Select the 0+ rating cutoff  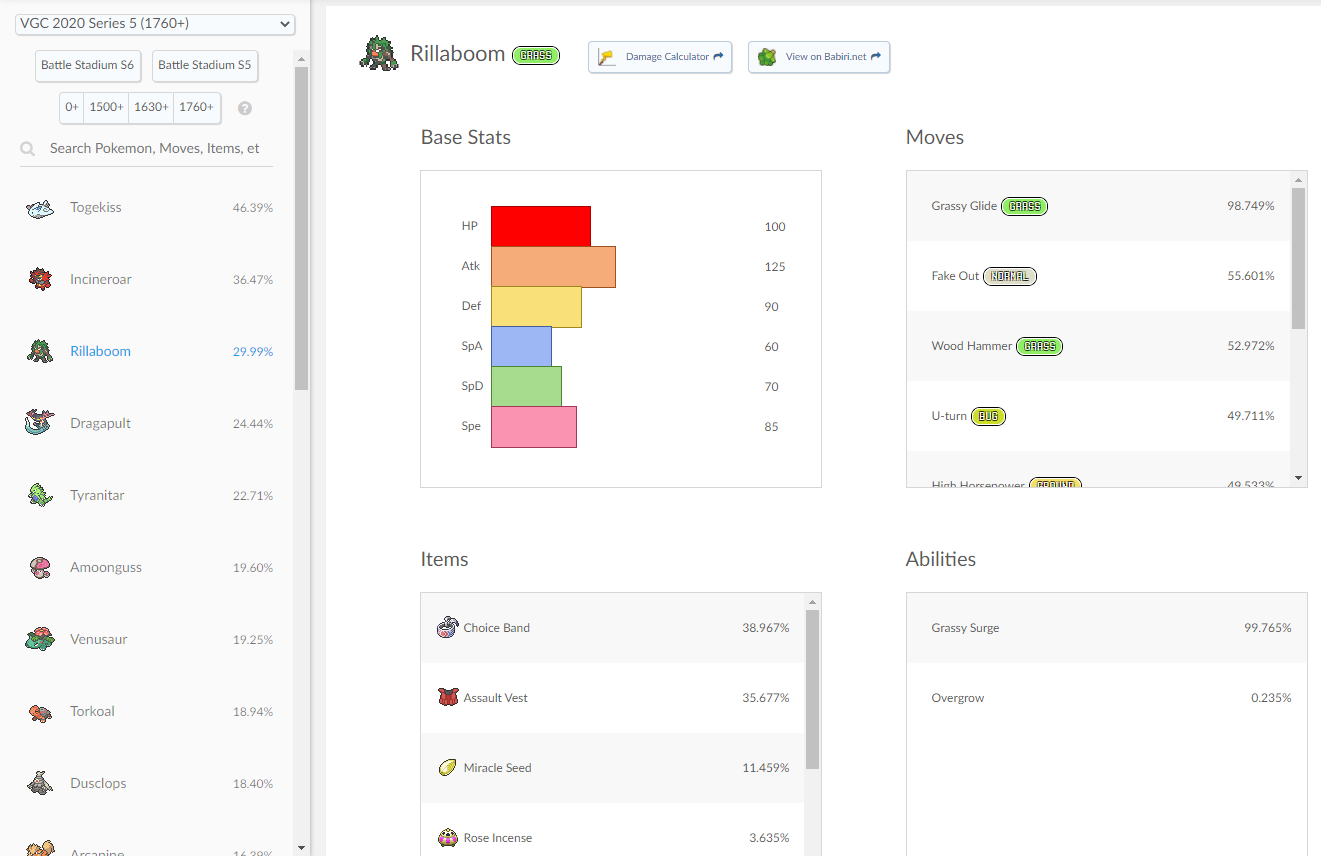[72, 107]
